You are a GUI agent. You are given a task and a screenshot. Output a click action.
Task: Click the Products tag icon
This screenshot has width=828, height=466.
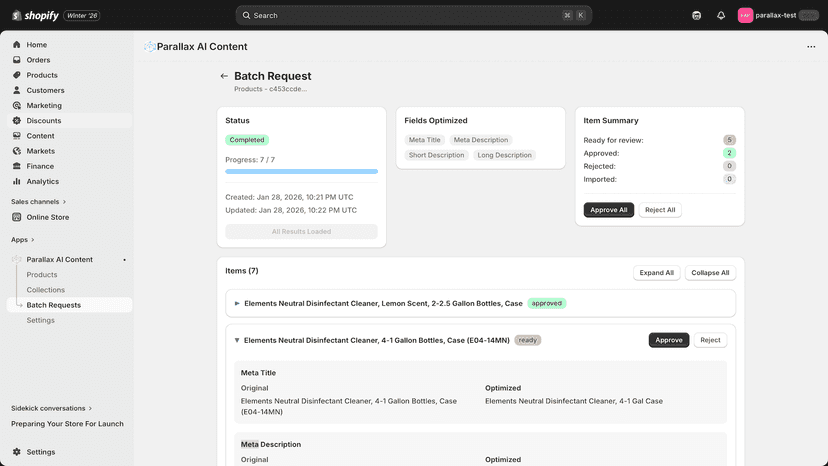(17, 75)
